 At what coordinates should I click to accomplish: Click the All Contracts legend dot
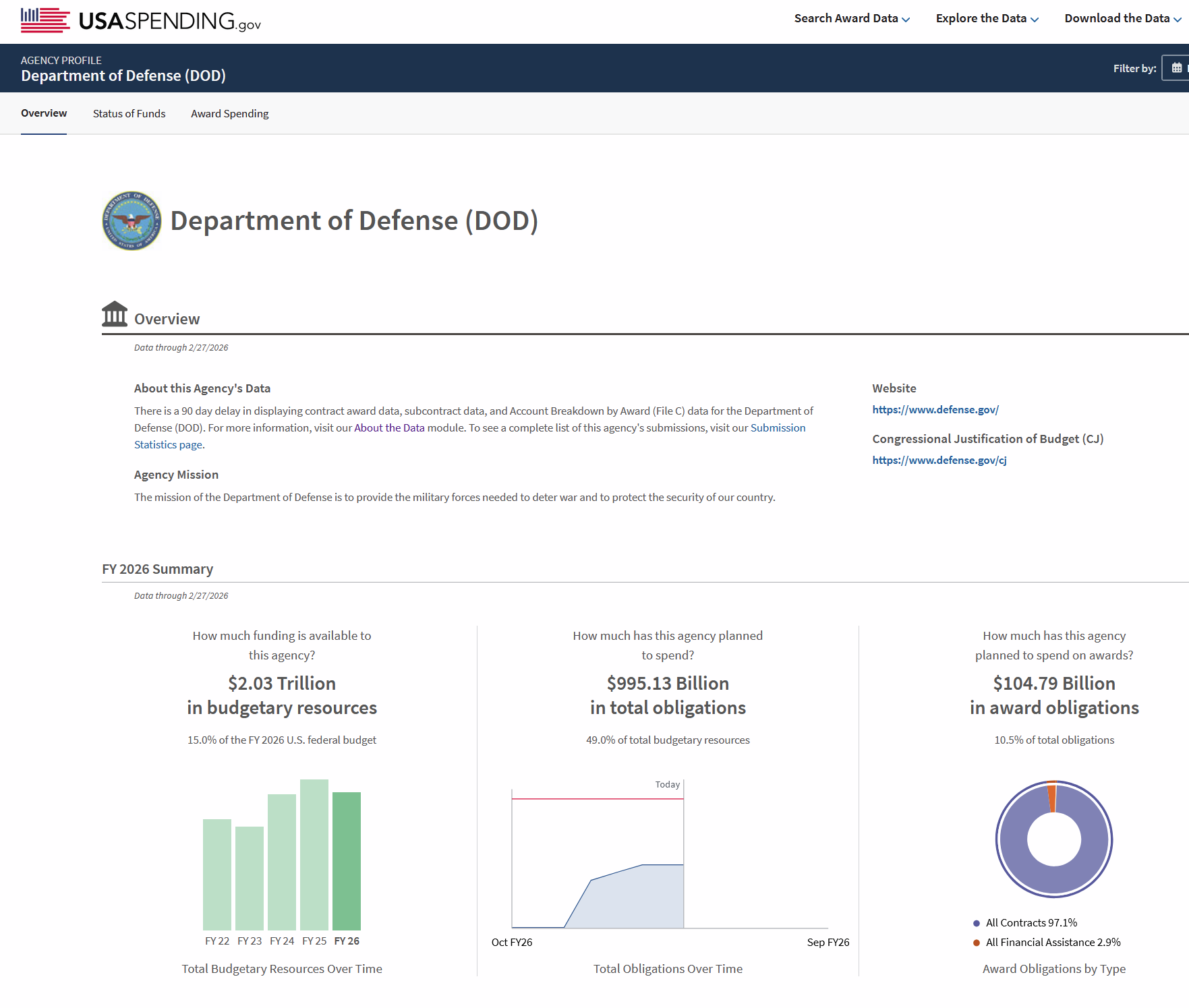pos(976,923)
